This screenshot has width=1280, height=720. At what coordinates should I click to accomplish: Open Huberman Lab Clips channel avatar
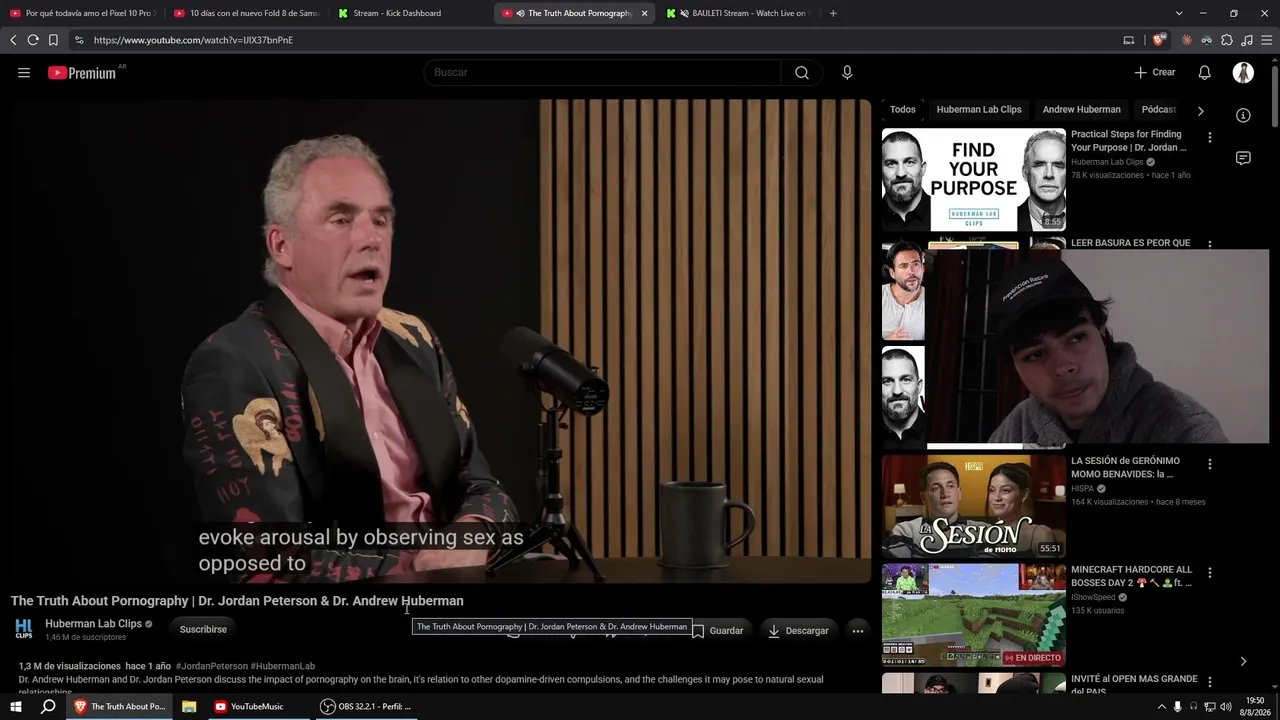point(24,629)
